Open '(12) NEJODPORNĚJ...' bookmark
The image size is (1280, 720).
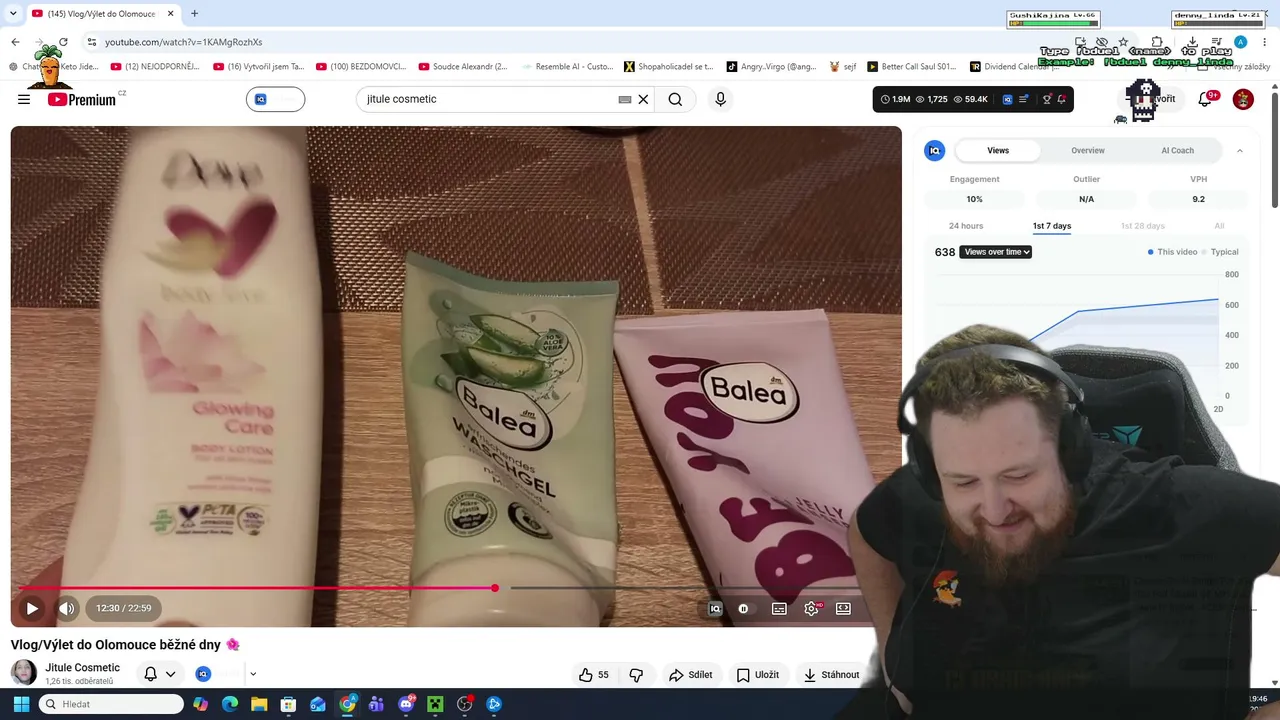pyautogui.click(x=155, y=67)
